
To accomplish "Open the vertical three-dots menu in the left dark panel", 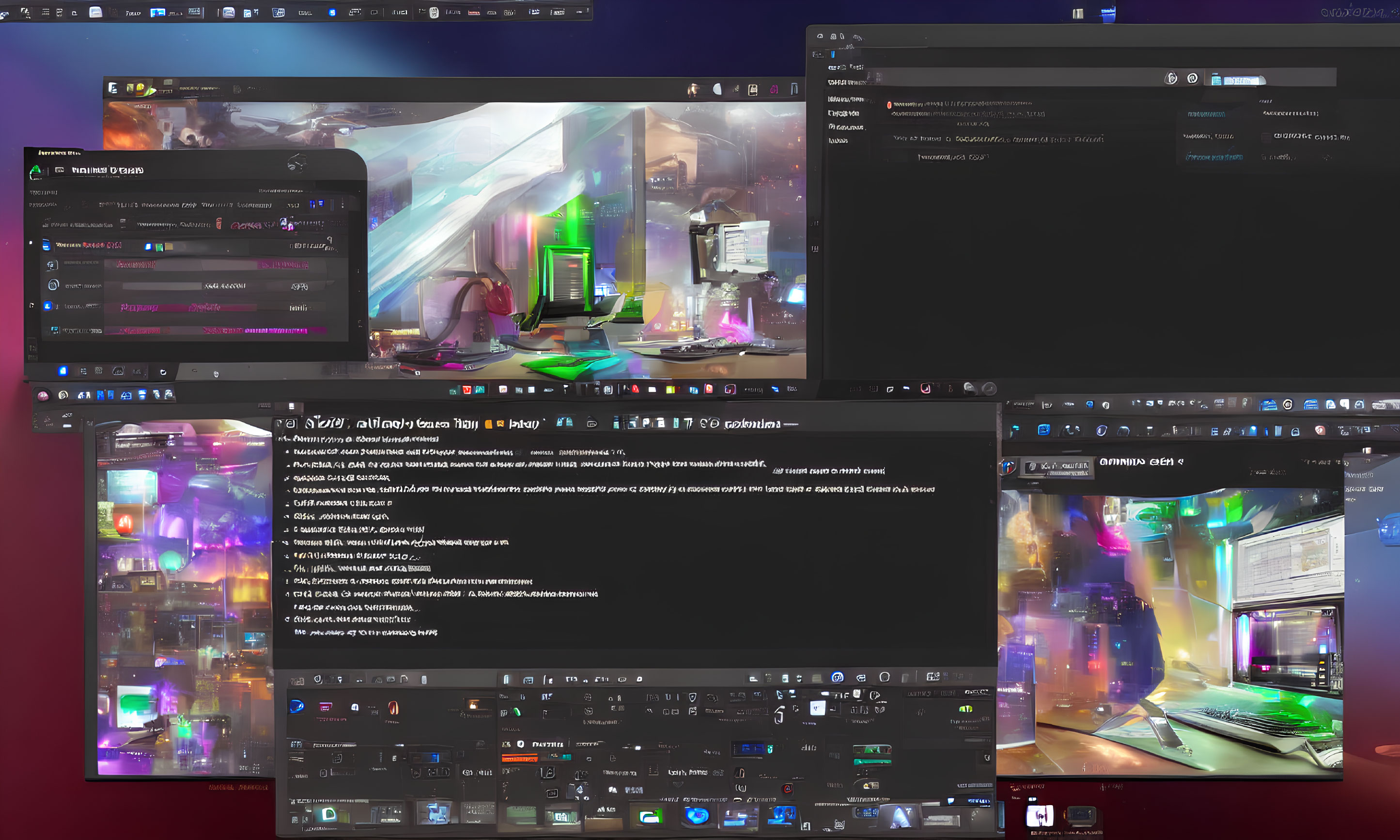I will point(342,204).
